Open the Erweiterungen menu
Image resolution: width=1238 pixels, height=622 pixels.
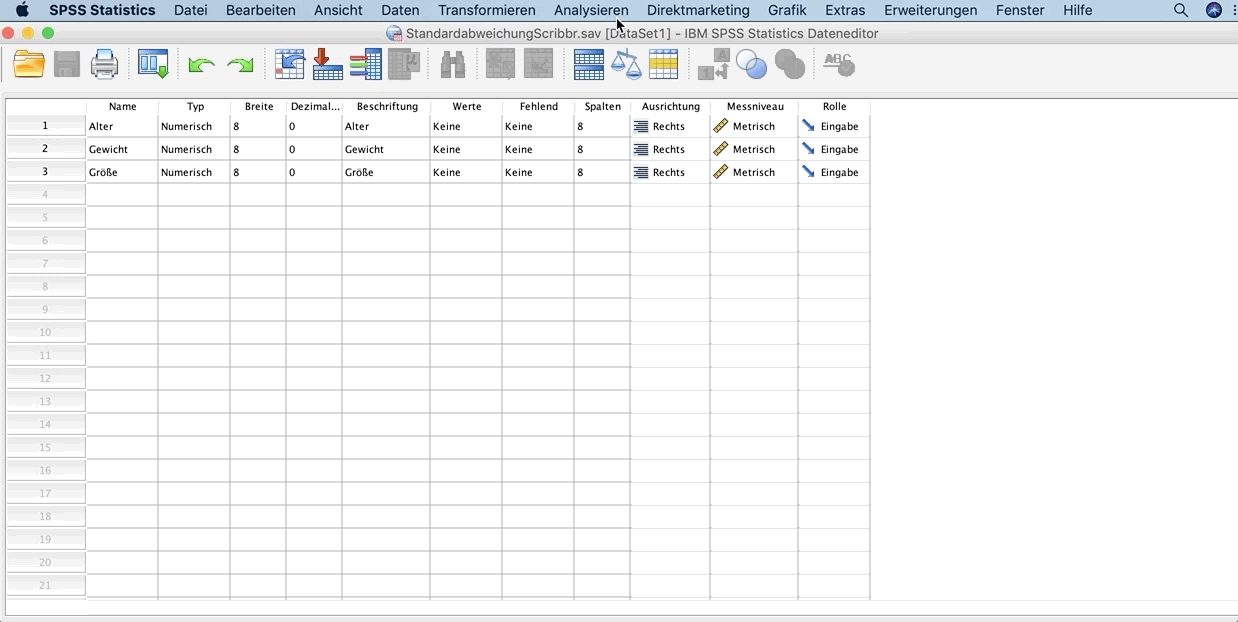coord(931,10)
